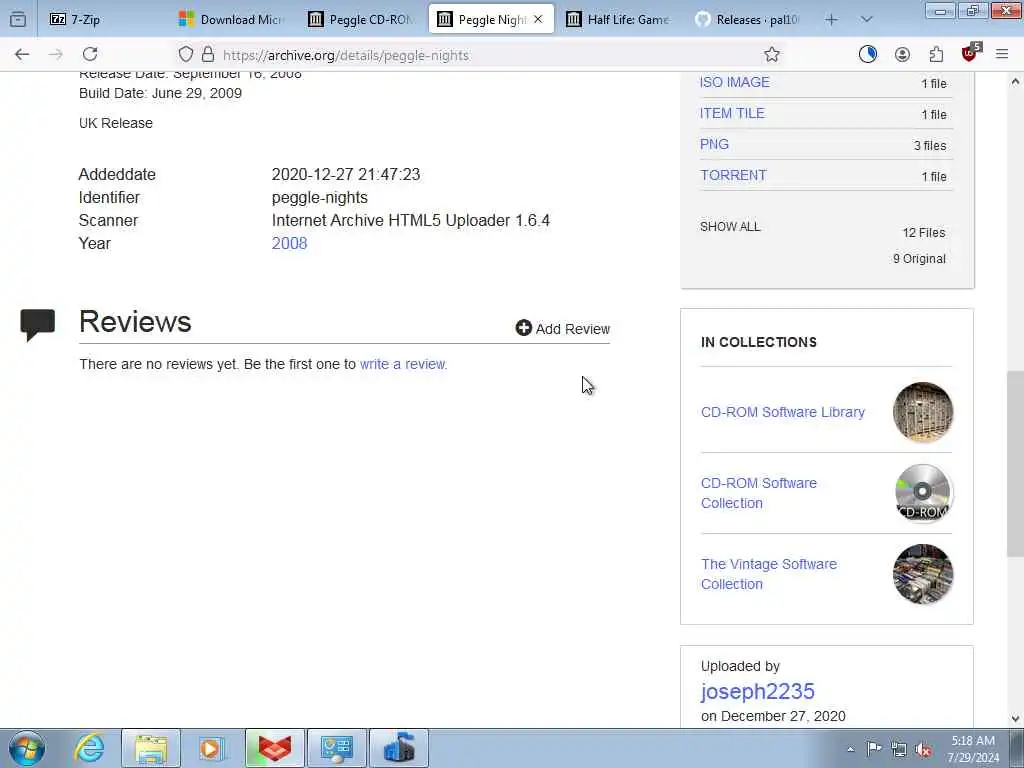Click the muted volume tray icon
The width and height of the screenshot is (1024, 768).
click(x=923, y=750)
